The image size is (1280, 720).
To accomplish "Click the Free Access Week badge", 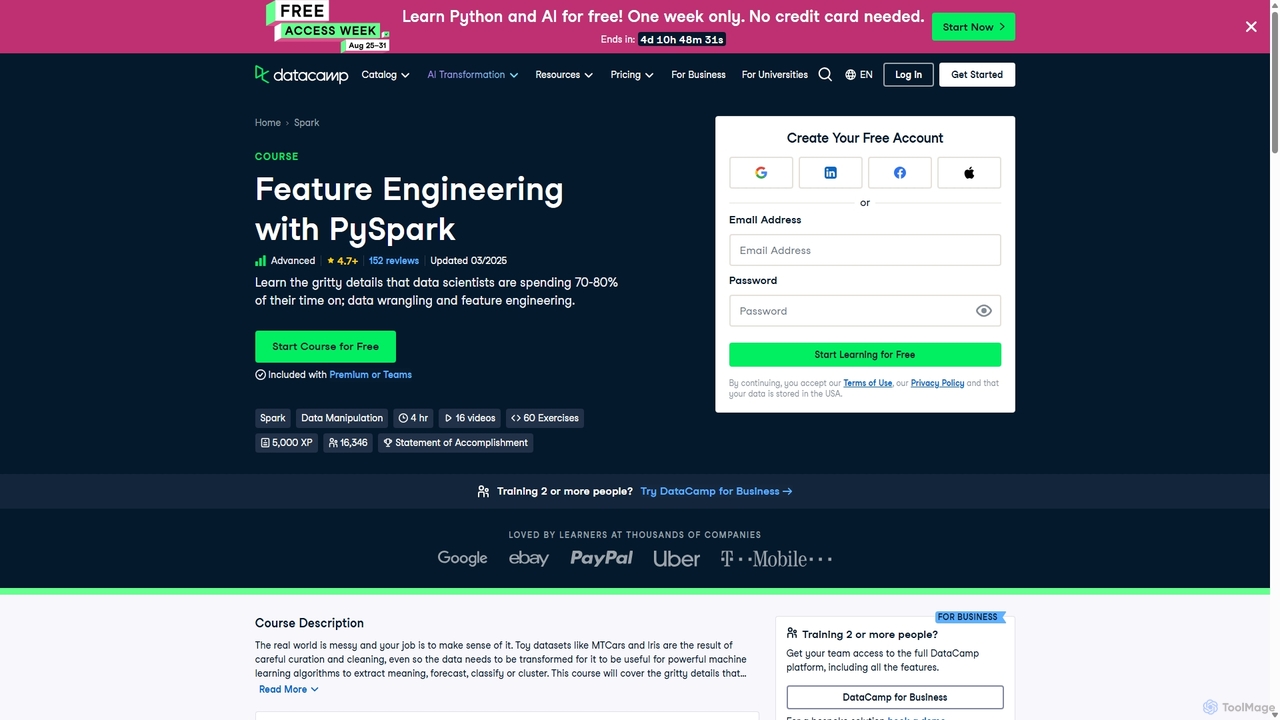I will click(327, 26).
